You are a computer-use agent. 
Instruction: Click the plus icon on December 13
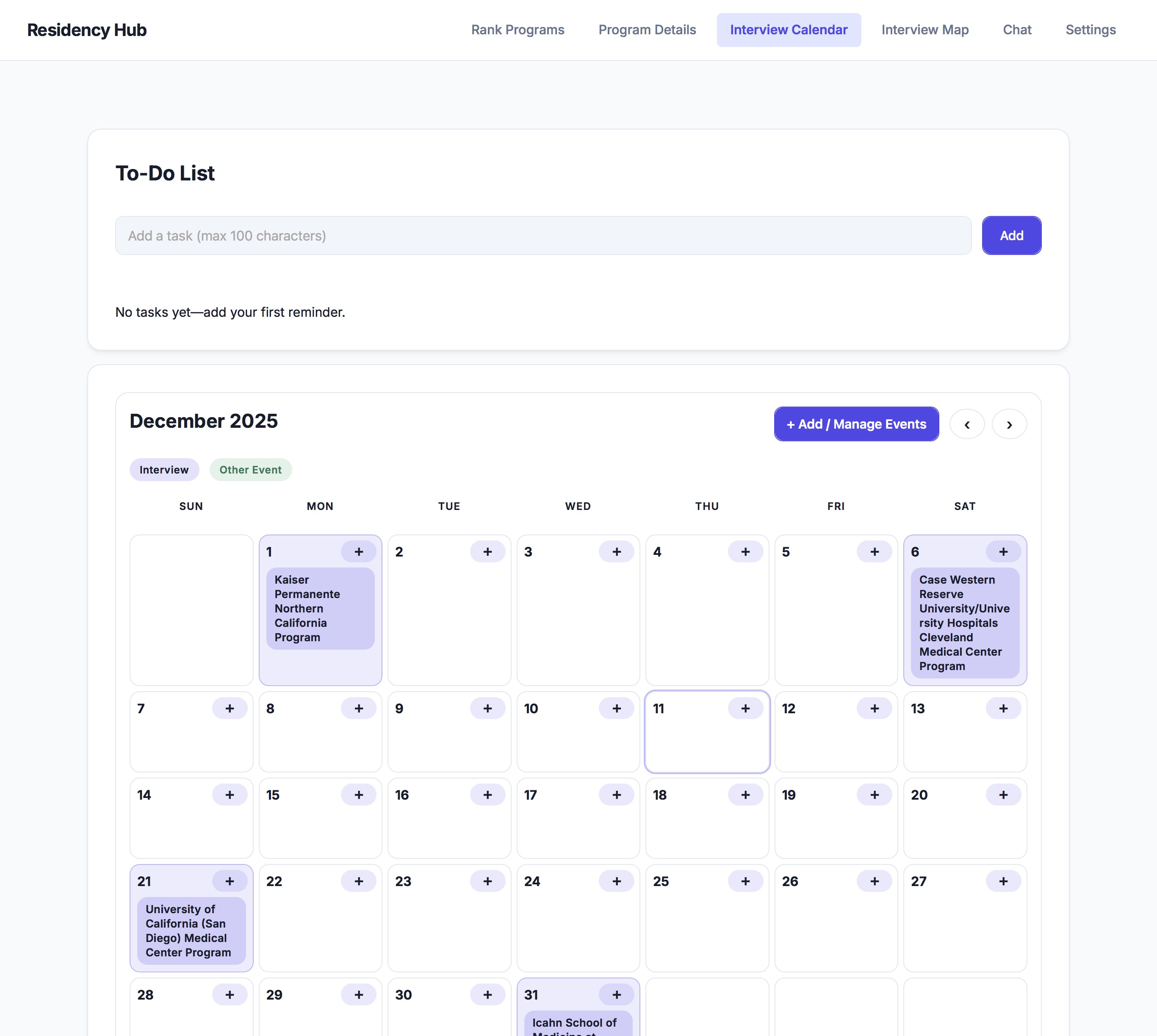(x=1003, y=708)
